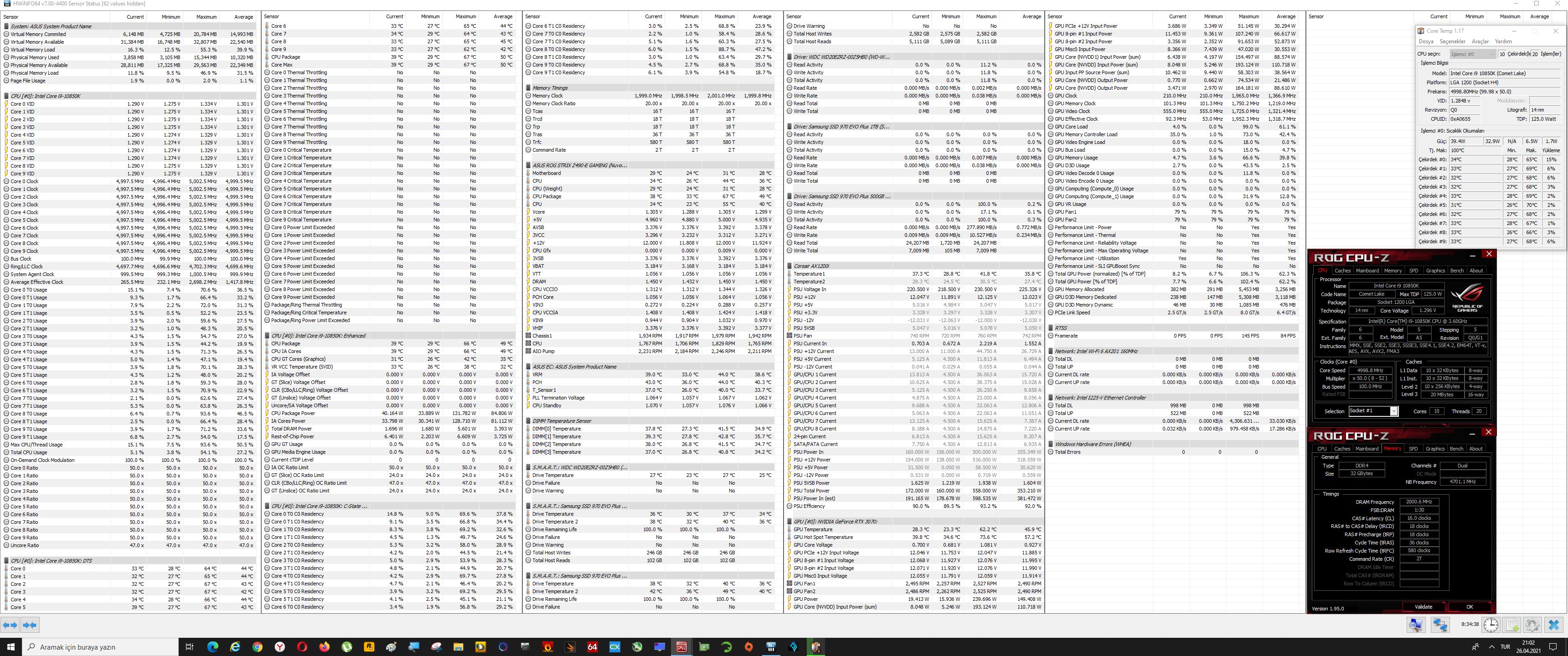Select the Memory Clock row under Memory Timings
Image resolution: width=1568 pixels, height=656 pixels.
[649, 96]
